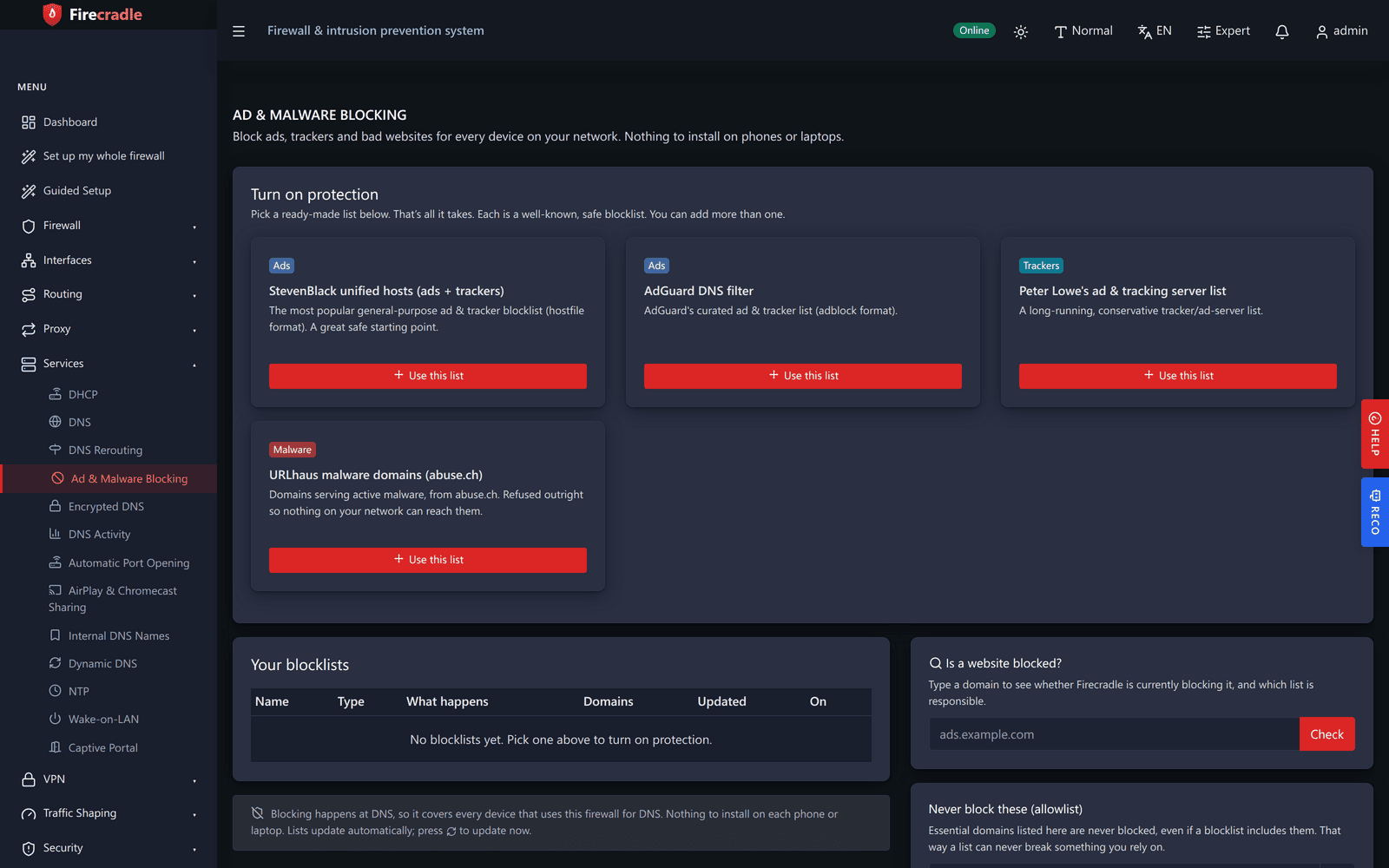This screenshot has width=1389, height=868.
Task: Open the blue RECO side tab
Action: [x=1375, y=512]
